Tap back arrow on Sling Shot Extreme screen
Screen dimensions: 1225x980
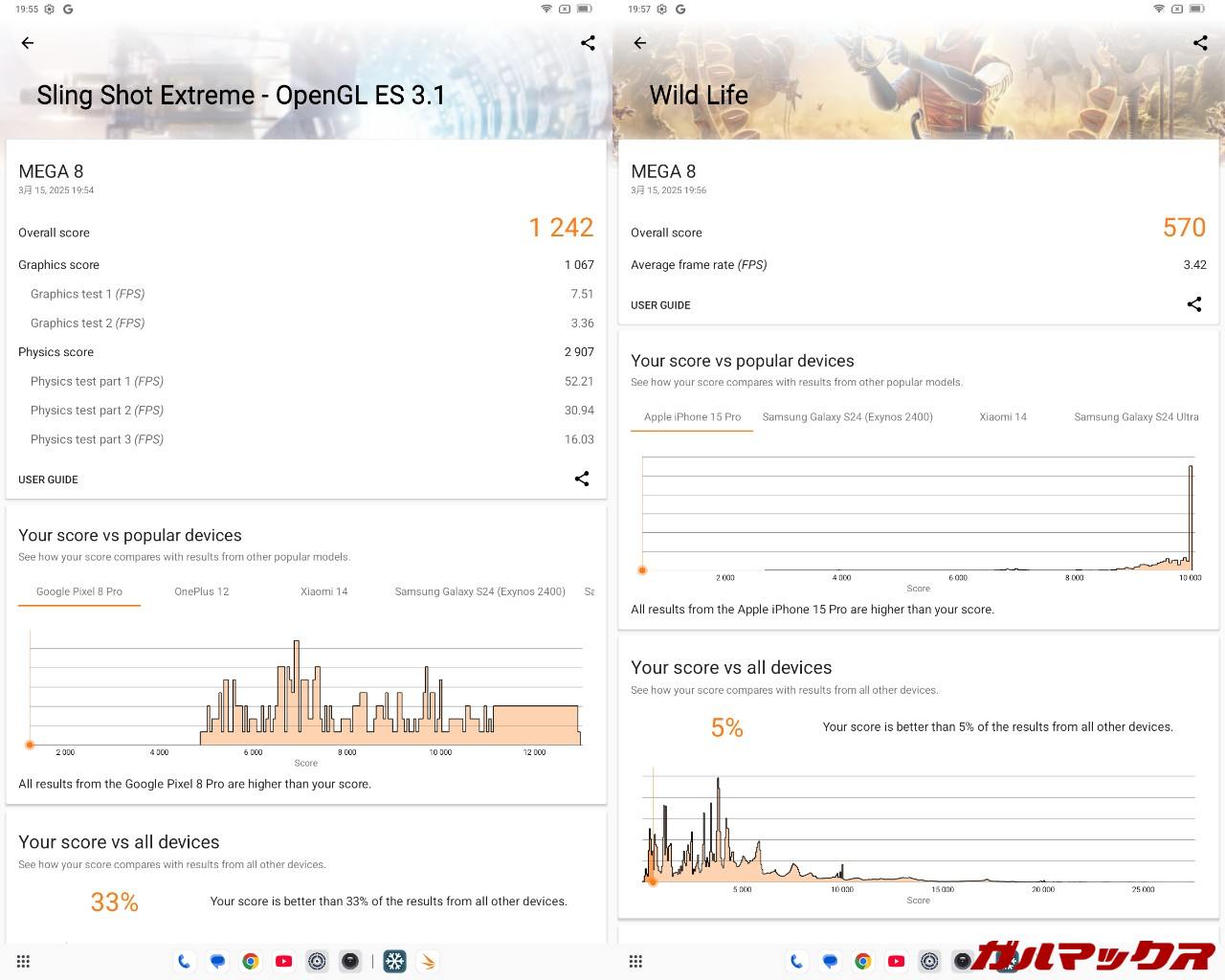point(28,43)
